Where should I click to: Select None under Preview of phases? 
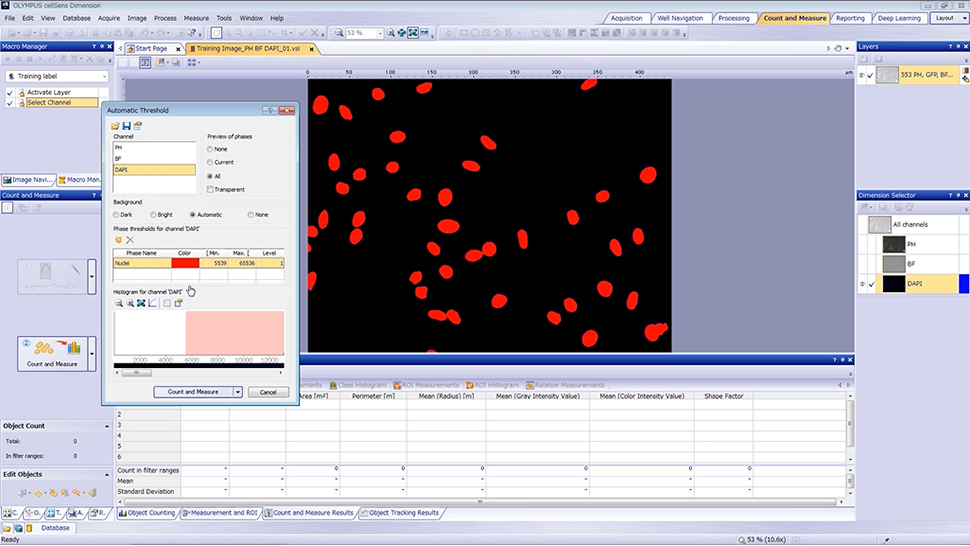(210, 149)
